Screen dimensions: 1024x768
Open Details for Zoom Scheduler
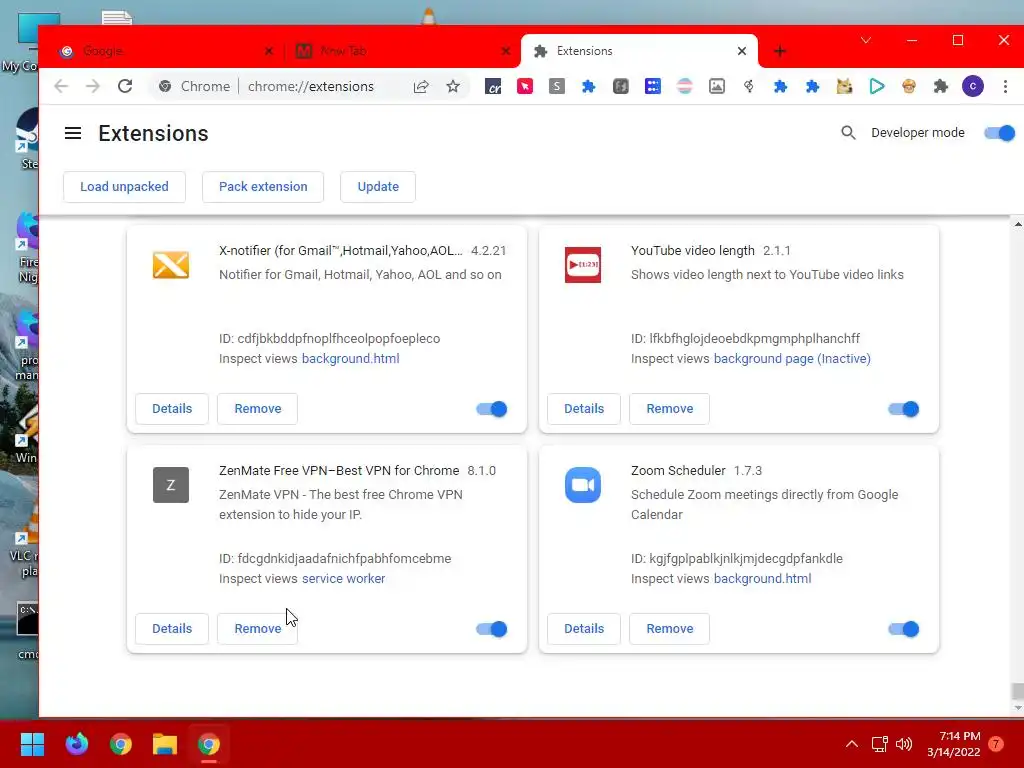pos(584,629)
